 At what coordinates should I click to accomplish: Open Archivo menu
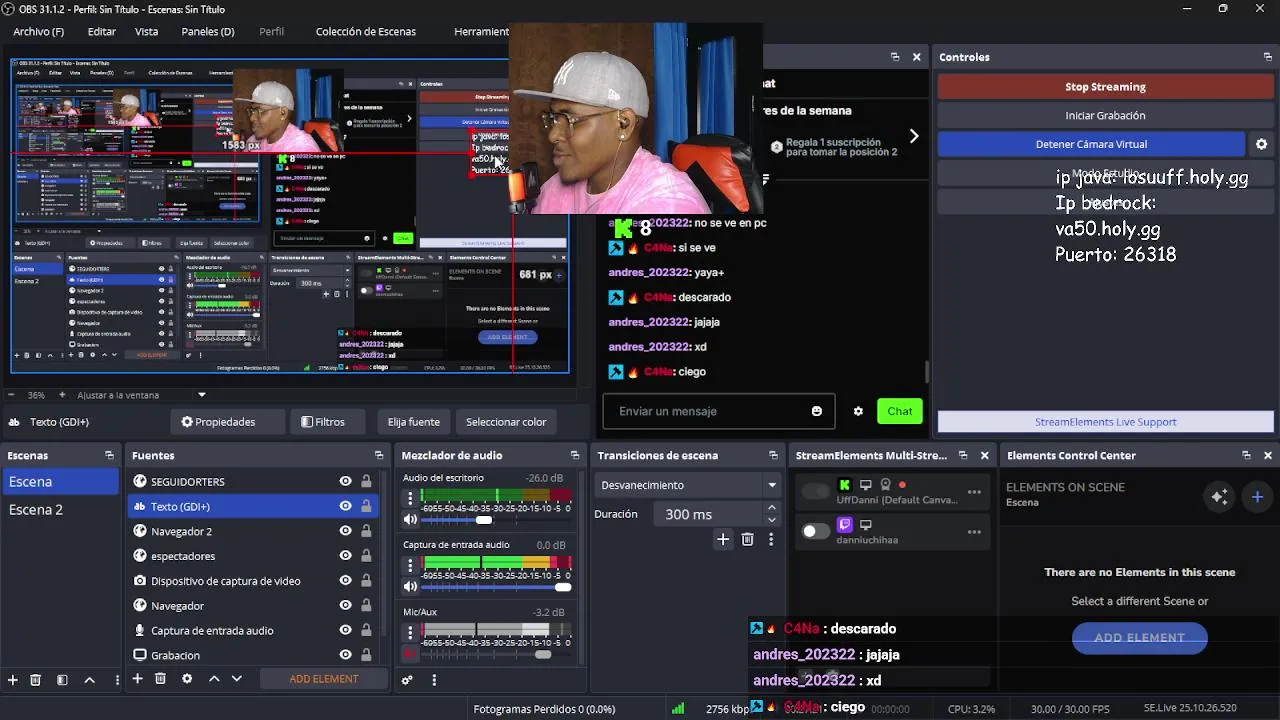pos(38,31)
